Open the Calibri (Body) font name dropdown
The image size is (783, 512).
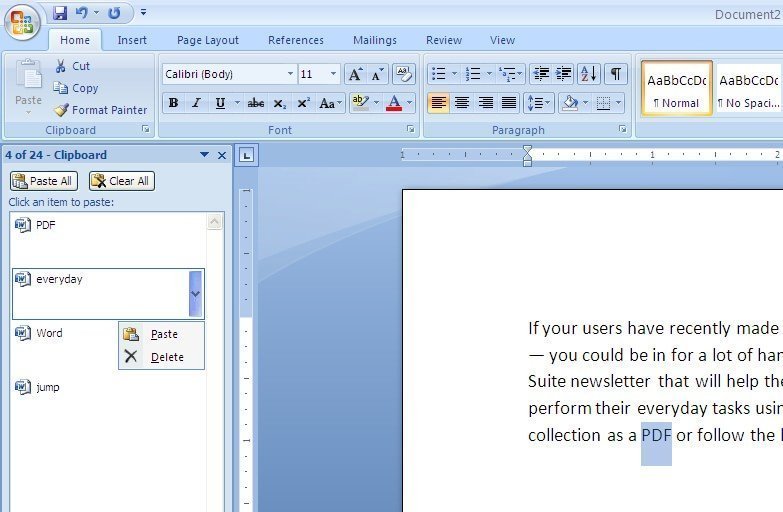click(x=290, y=74)
